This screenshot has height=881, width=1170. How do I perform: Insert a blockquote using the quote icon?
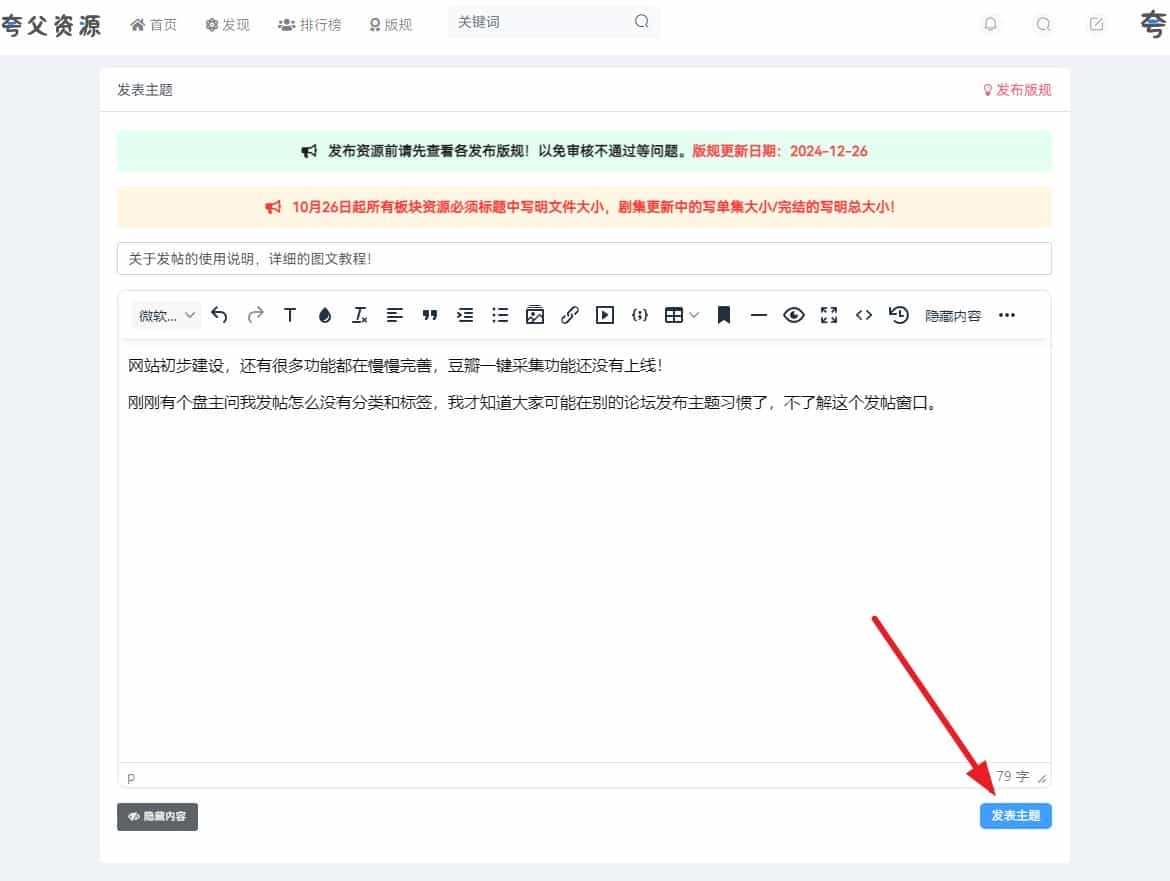pyautogui.click(x=430, y=315)
